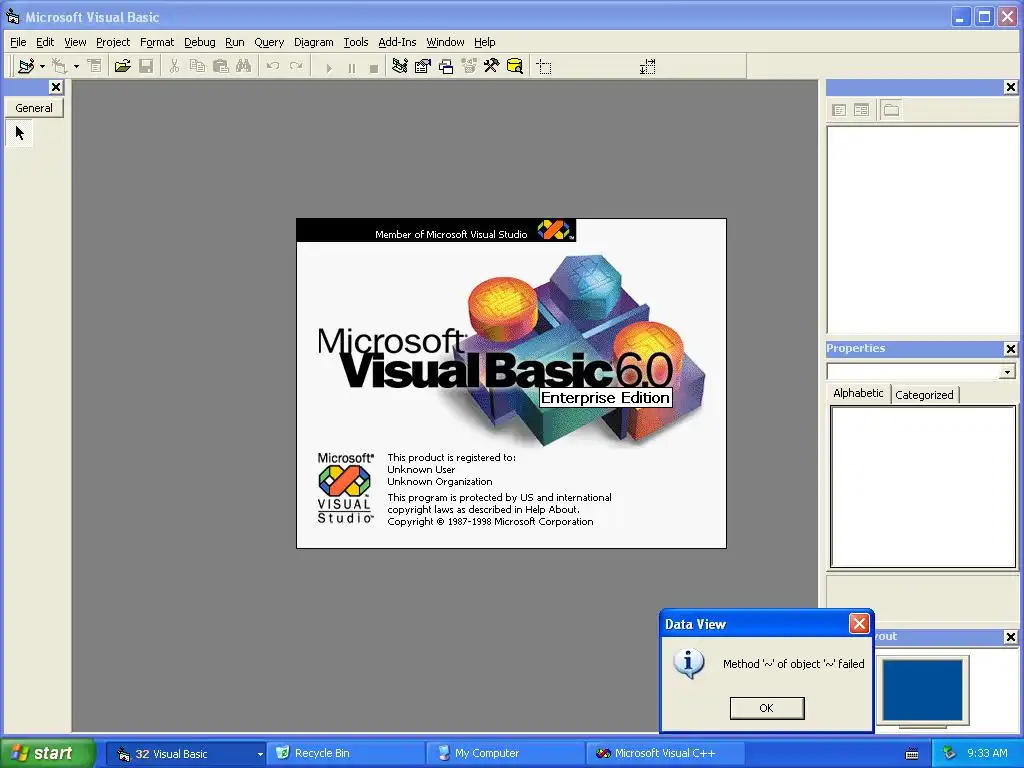Open the File menu
Image resolution: width=1024 pixels, height=768 pixels.
18,42
